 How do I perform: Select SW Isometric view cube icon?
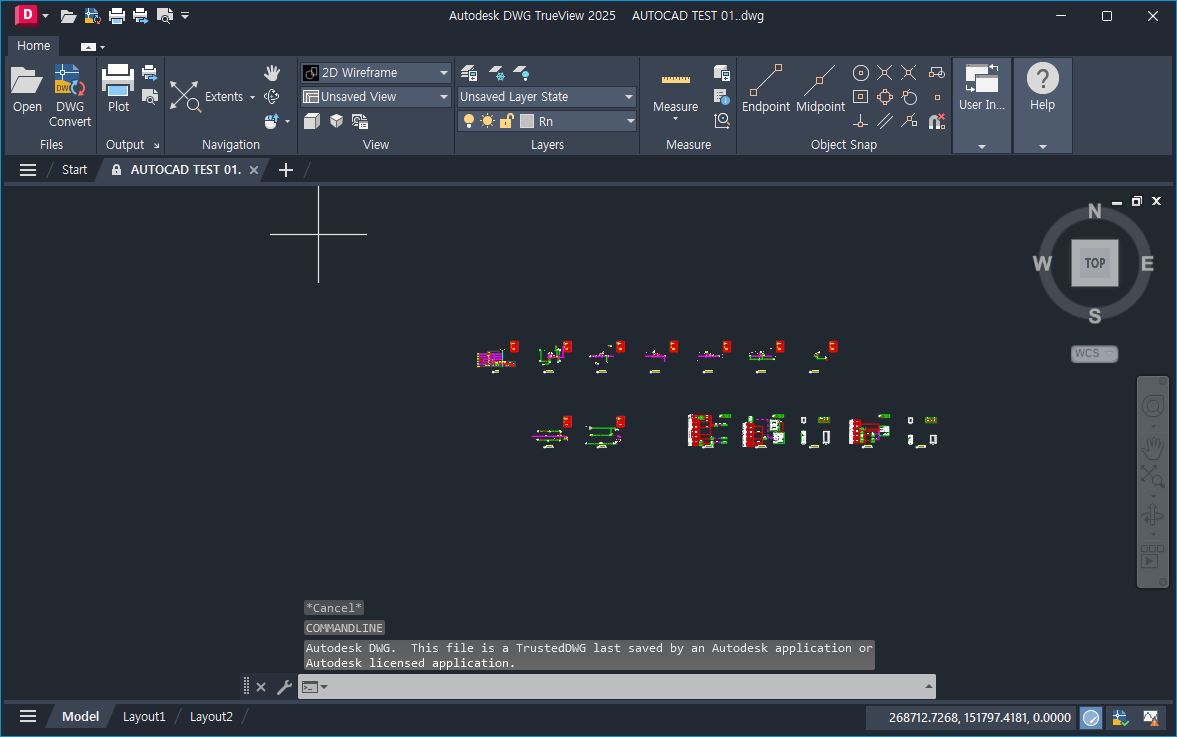click(x=336, y=121)
